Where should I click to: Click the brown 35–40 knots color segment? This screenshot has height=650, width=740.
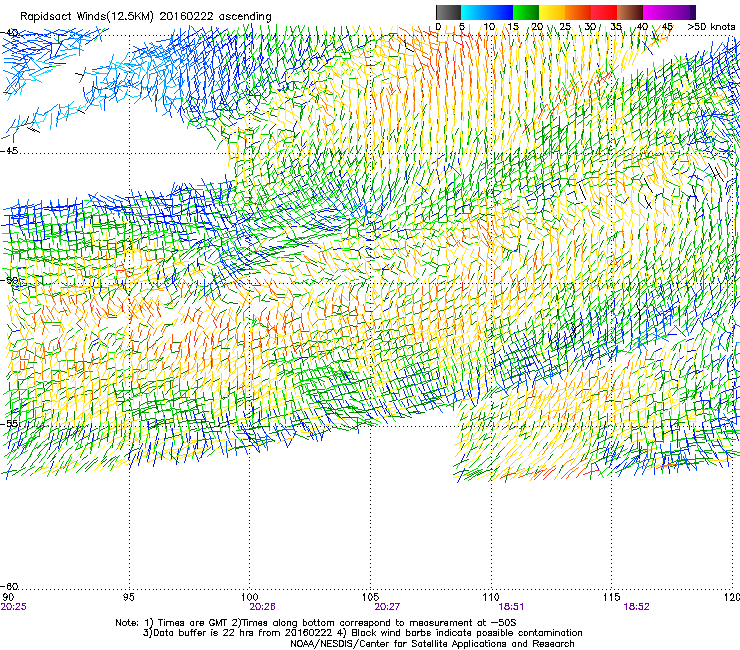pos(630,12)
